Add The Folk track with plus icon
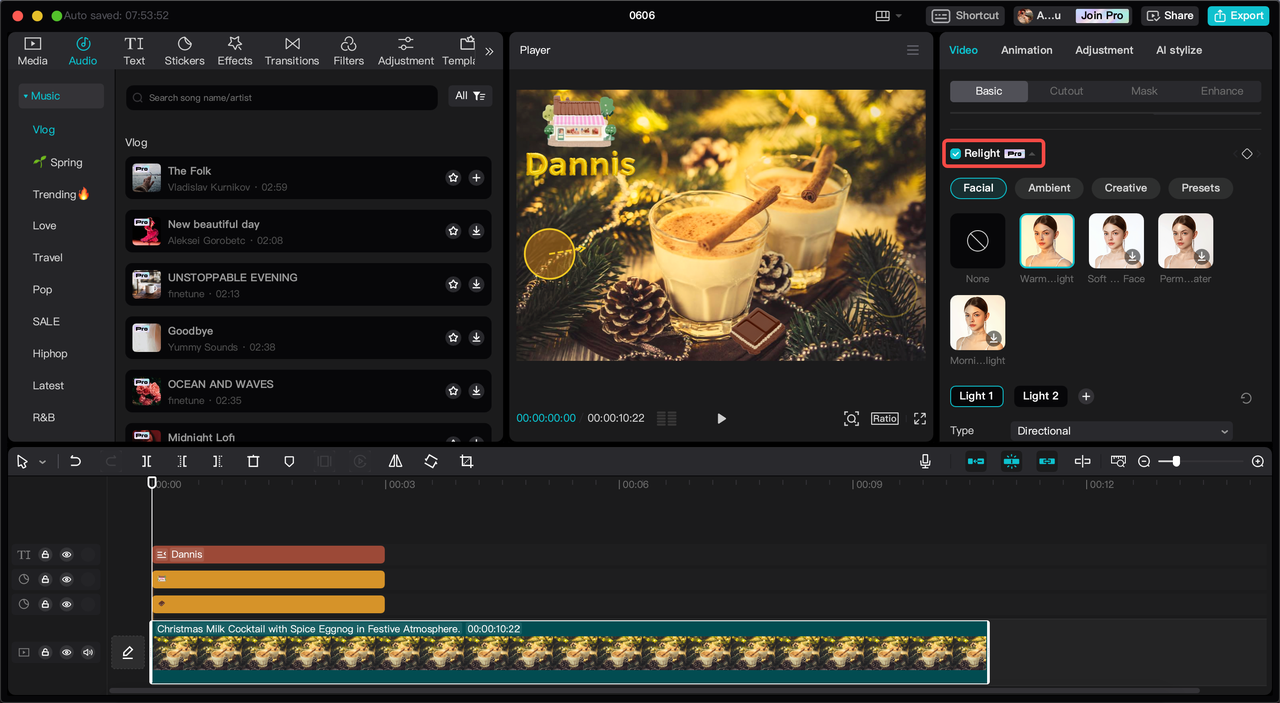The image size is (1280, 703). tap(476, 178)
